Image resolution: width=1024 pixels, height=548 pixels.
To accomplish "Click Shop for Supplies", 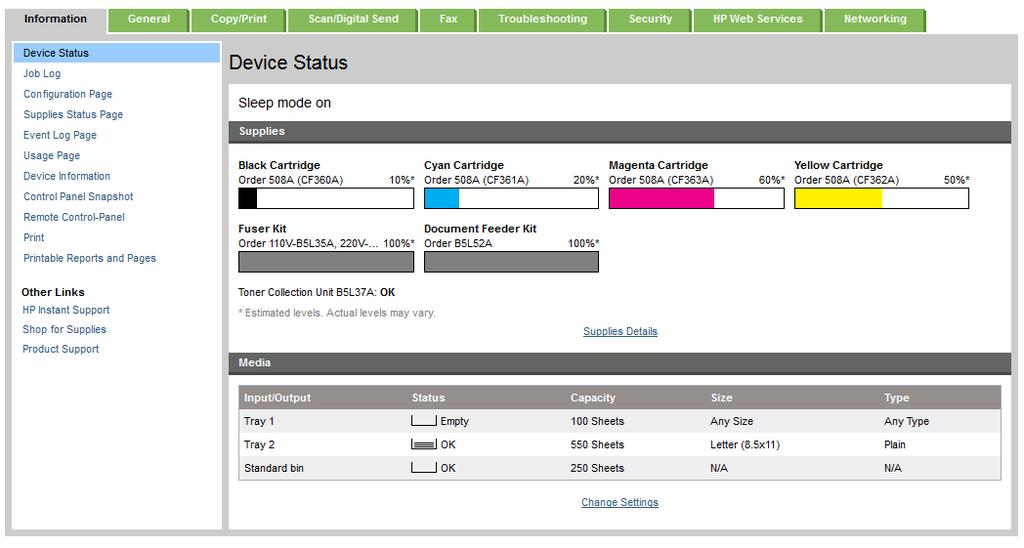I will click(x=64, y=330).
